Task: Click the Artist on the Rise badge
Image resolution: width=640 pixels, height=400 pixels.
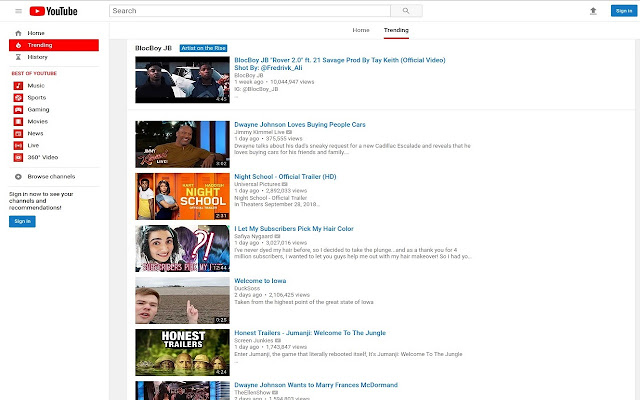Action: click(x=203, y=48)
